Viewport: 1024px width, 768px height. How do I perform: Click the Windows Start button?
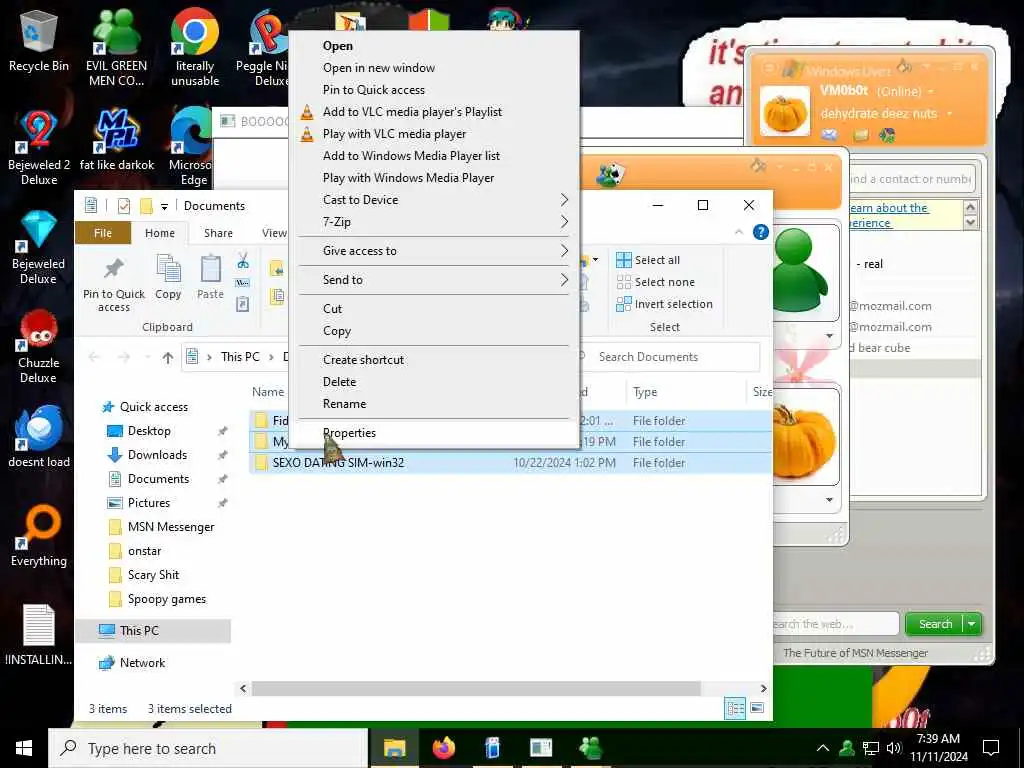tap(24, 748)
